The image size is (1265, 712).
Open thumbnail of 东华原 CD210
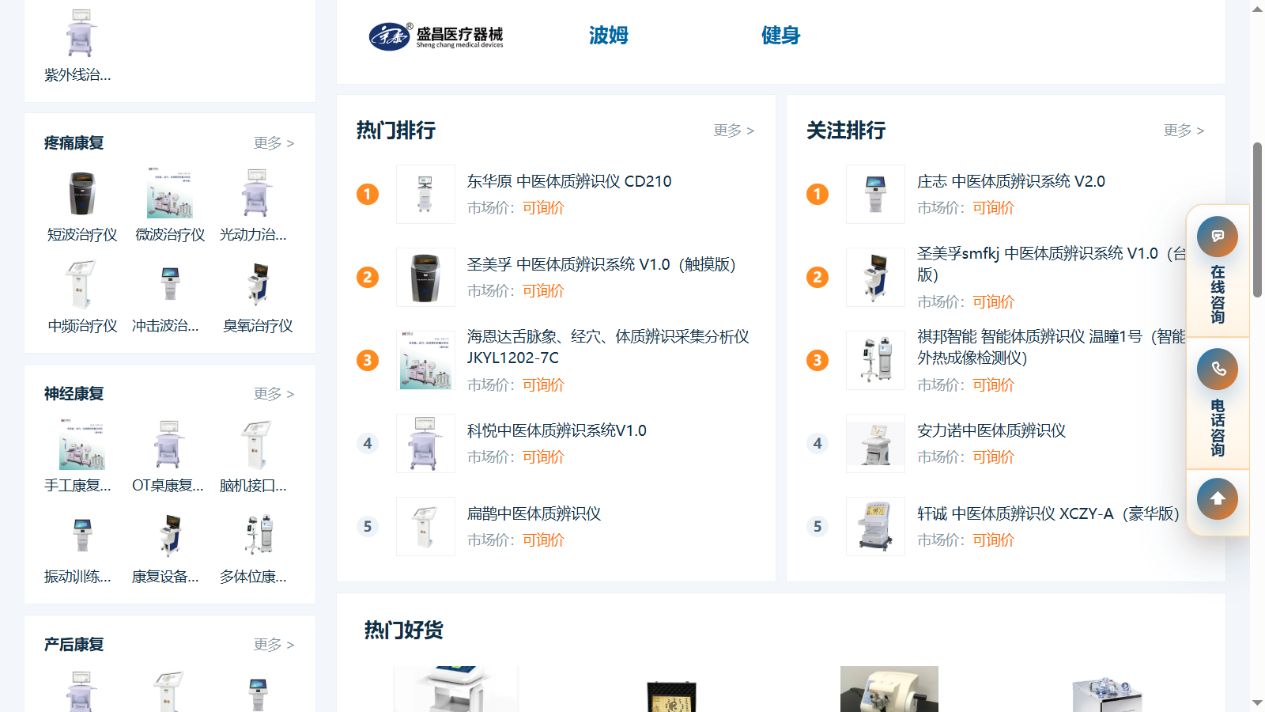tap(426, 194)
